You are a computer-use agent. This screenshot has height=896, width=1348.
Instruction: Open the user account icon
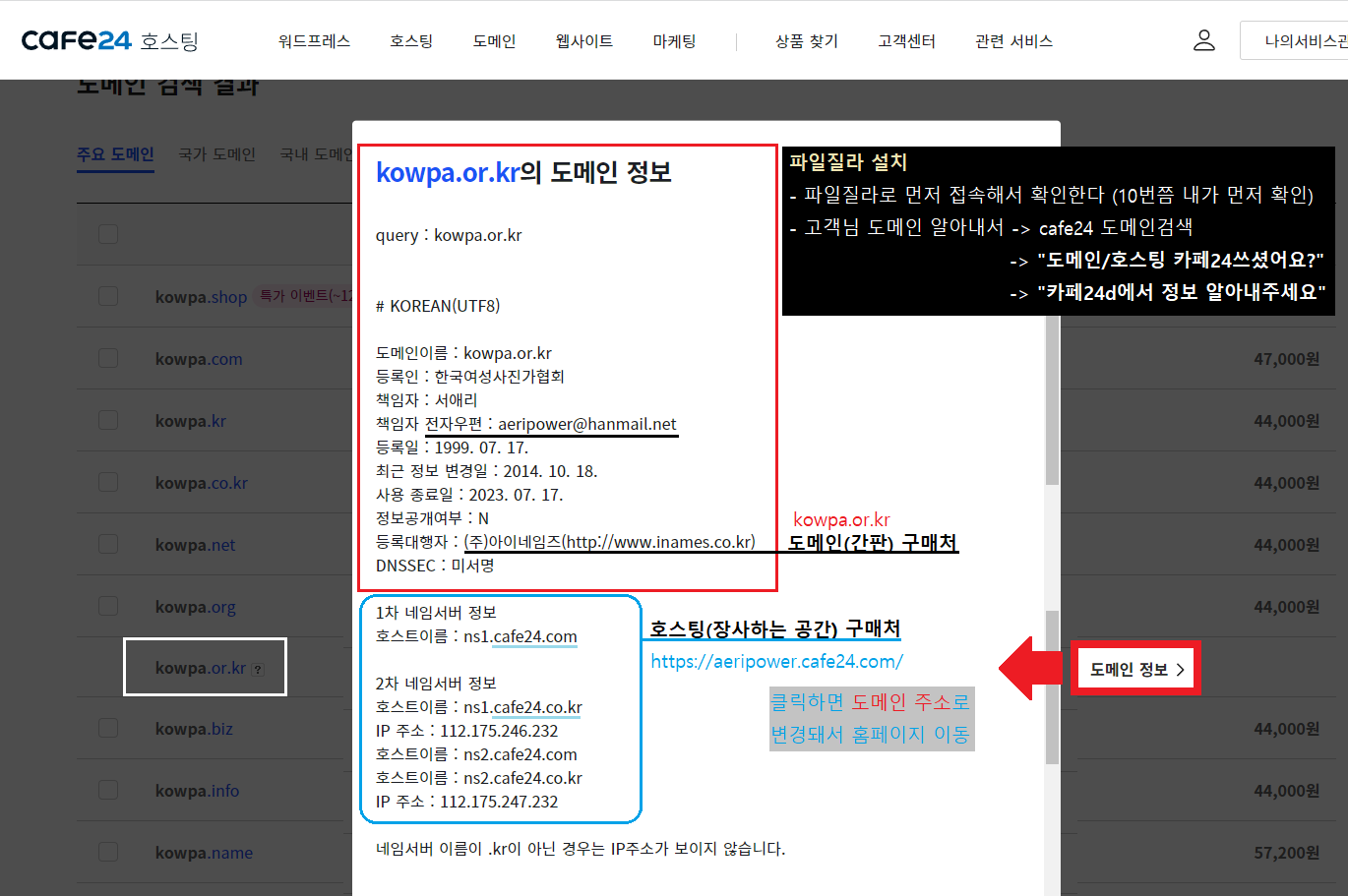[x=1204, y=40]
